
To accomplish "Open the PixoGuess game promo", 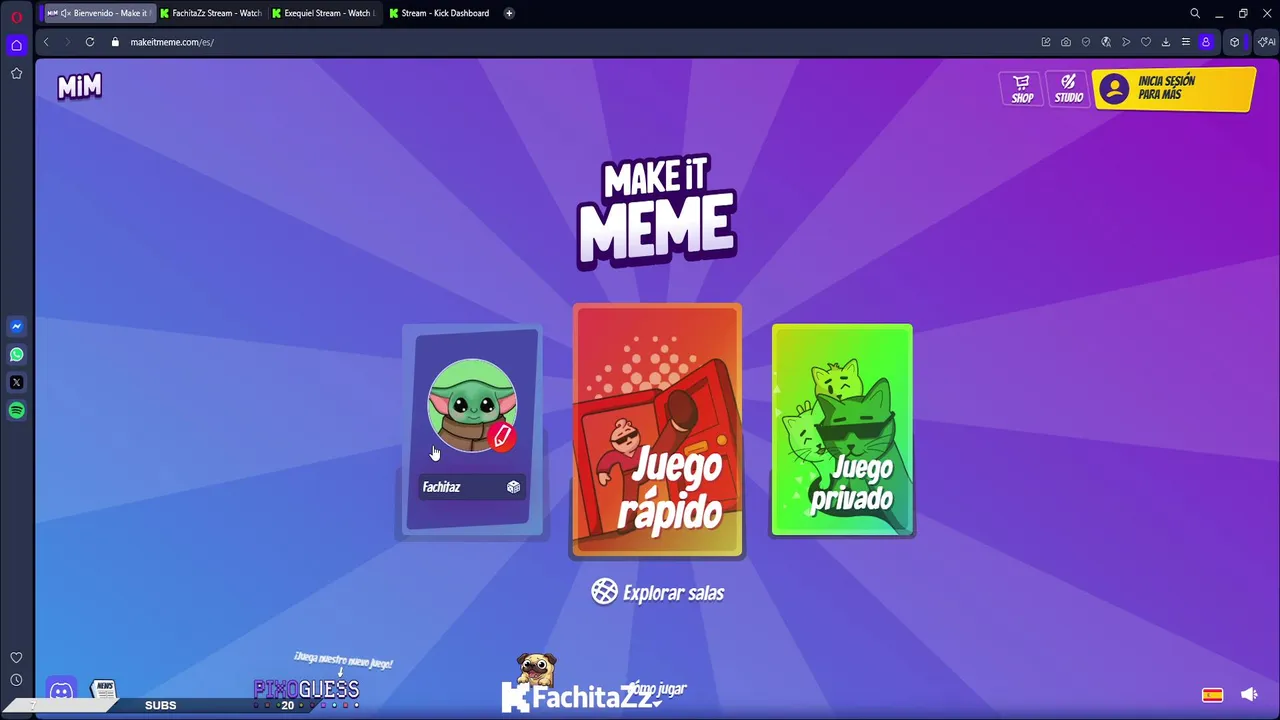I will click(306, 688).
